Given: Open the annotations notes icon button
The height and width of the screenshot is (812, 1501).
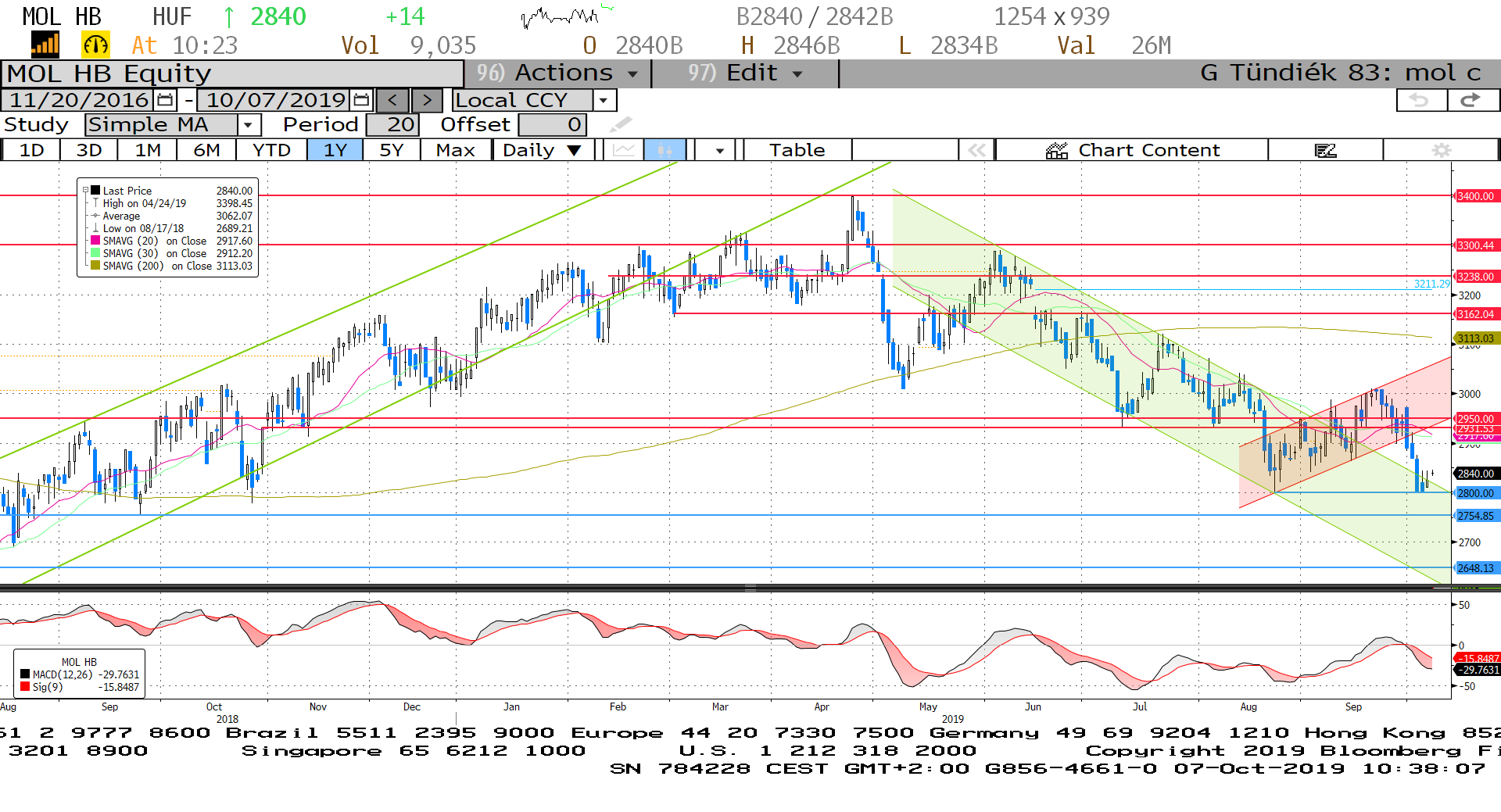Looking at the screenshot, I should pos(1326,149).
